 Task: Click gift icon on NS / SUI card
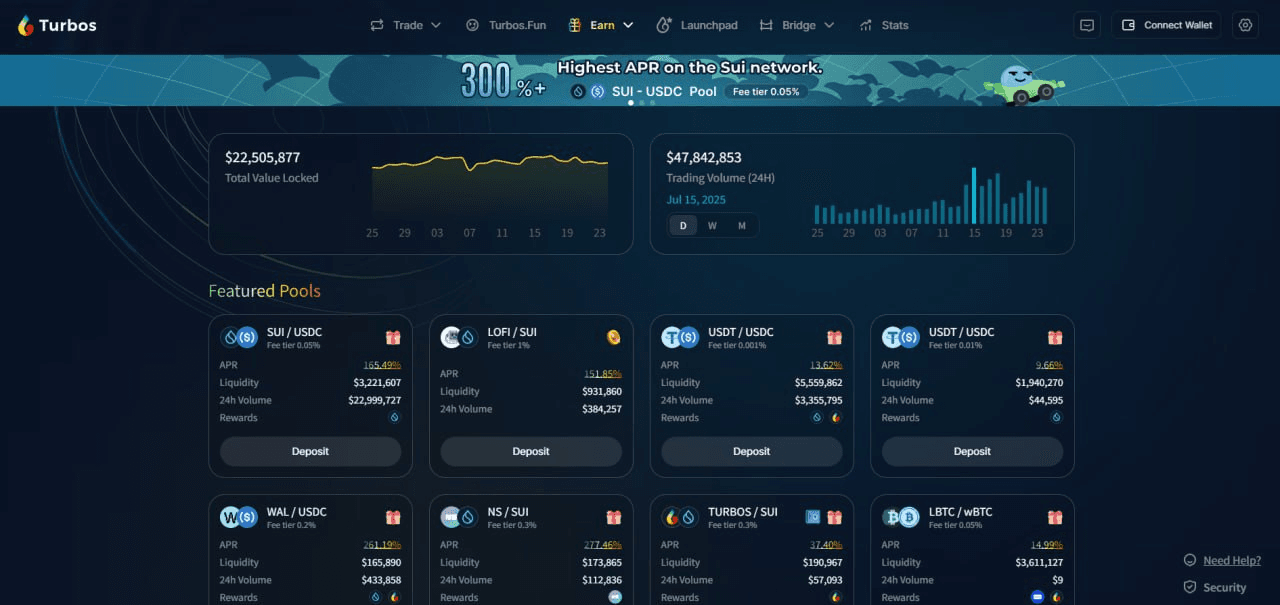click(x=614, y=517)
